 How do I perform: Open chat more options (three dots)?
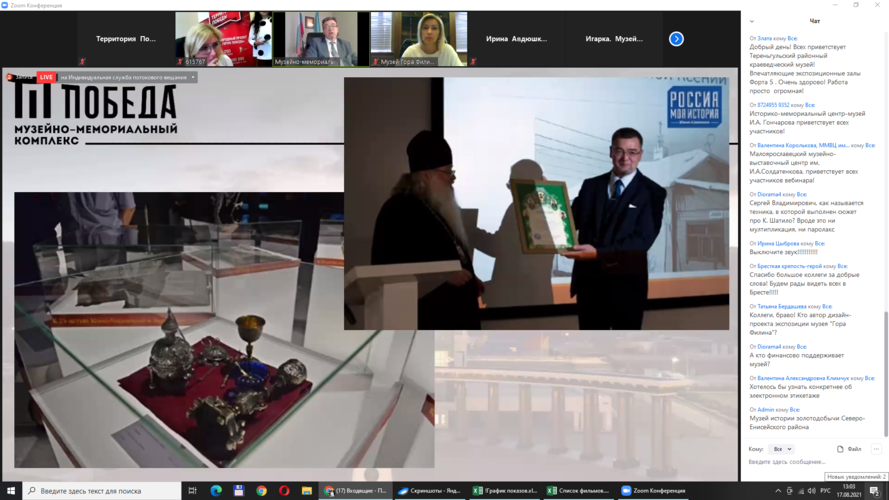(876, 449)
